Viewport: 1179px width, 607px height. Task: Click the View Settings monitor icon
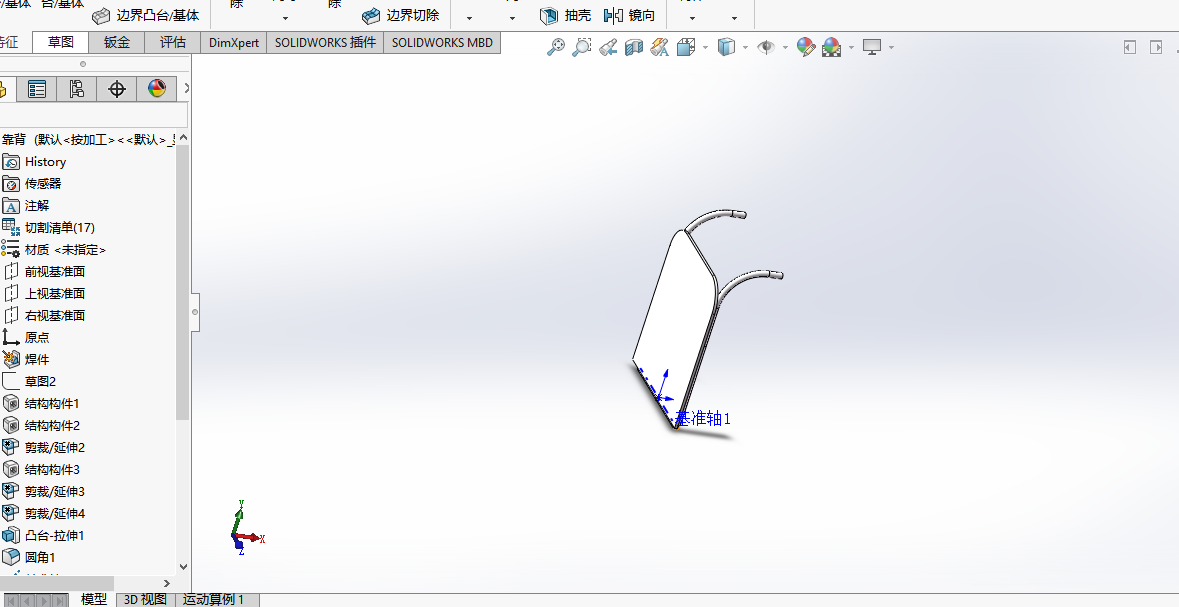(871, 47)
